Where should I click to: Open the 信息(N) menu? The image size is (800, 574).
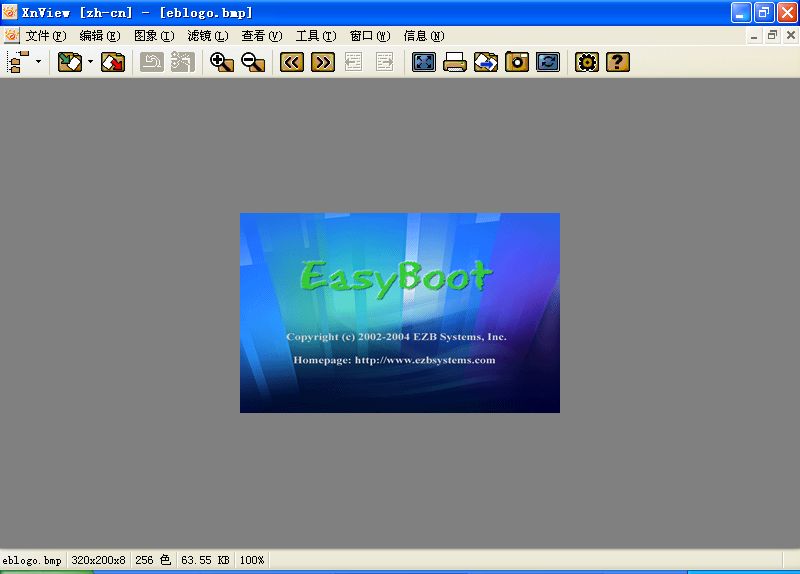[424, 36]
